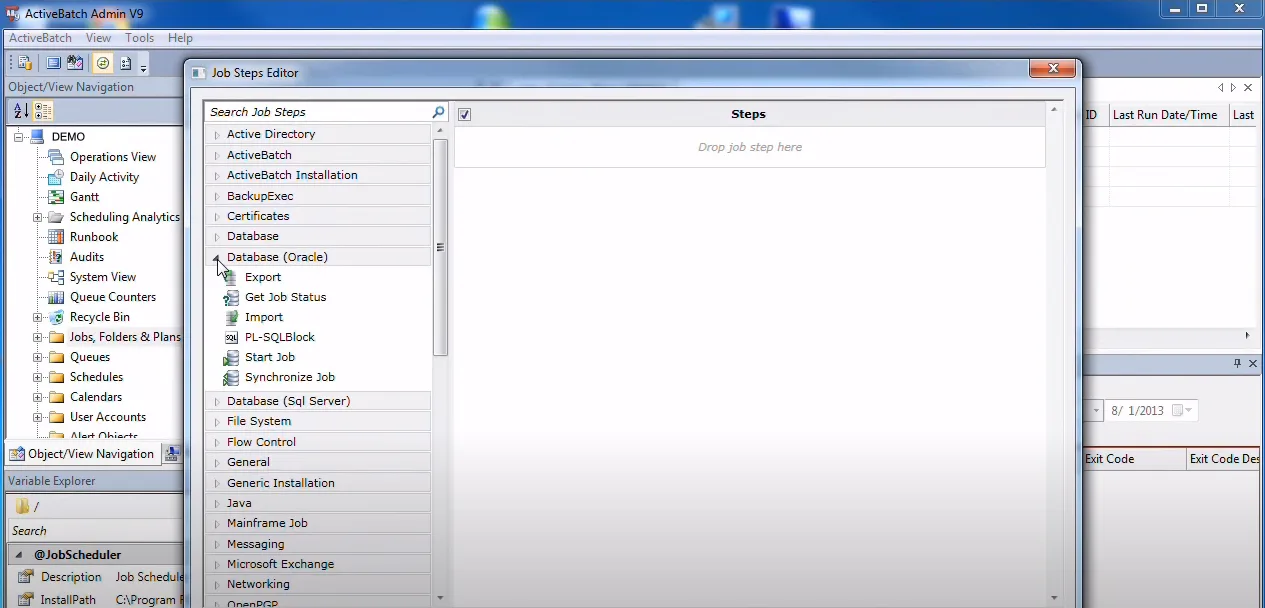Open the Runbook view

tap(94, 237)
